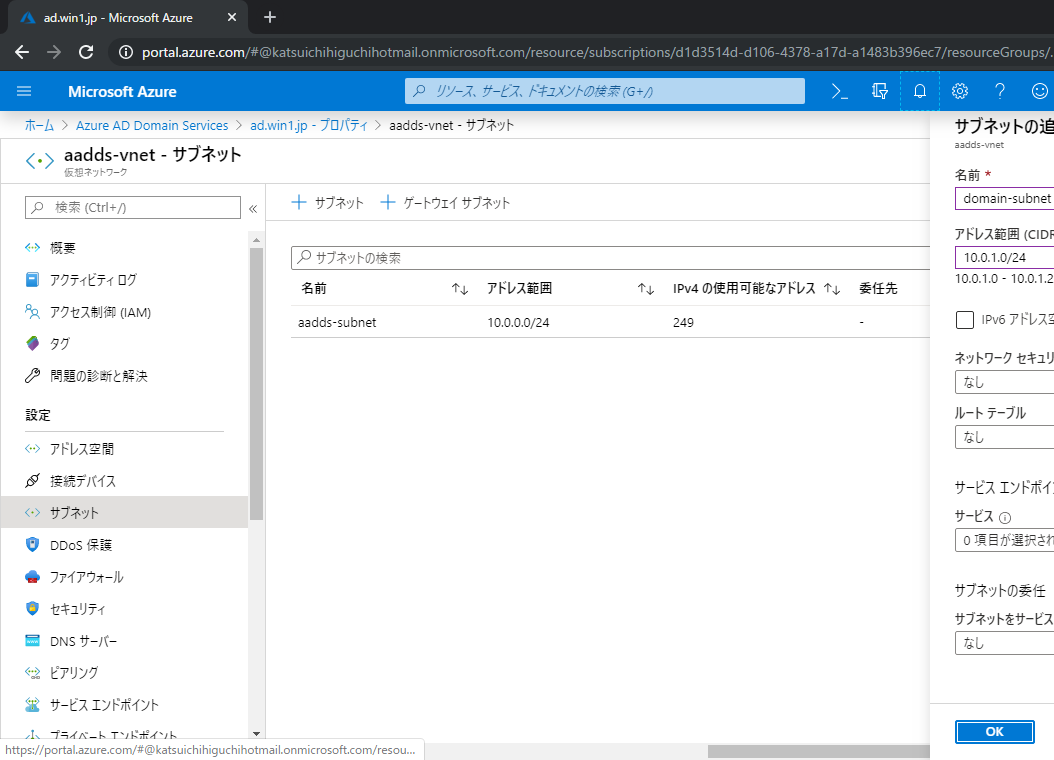Open the サブネットの委任 dropdown

coord(1004,643)
